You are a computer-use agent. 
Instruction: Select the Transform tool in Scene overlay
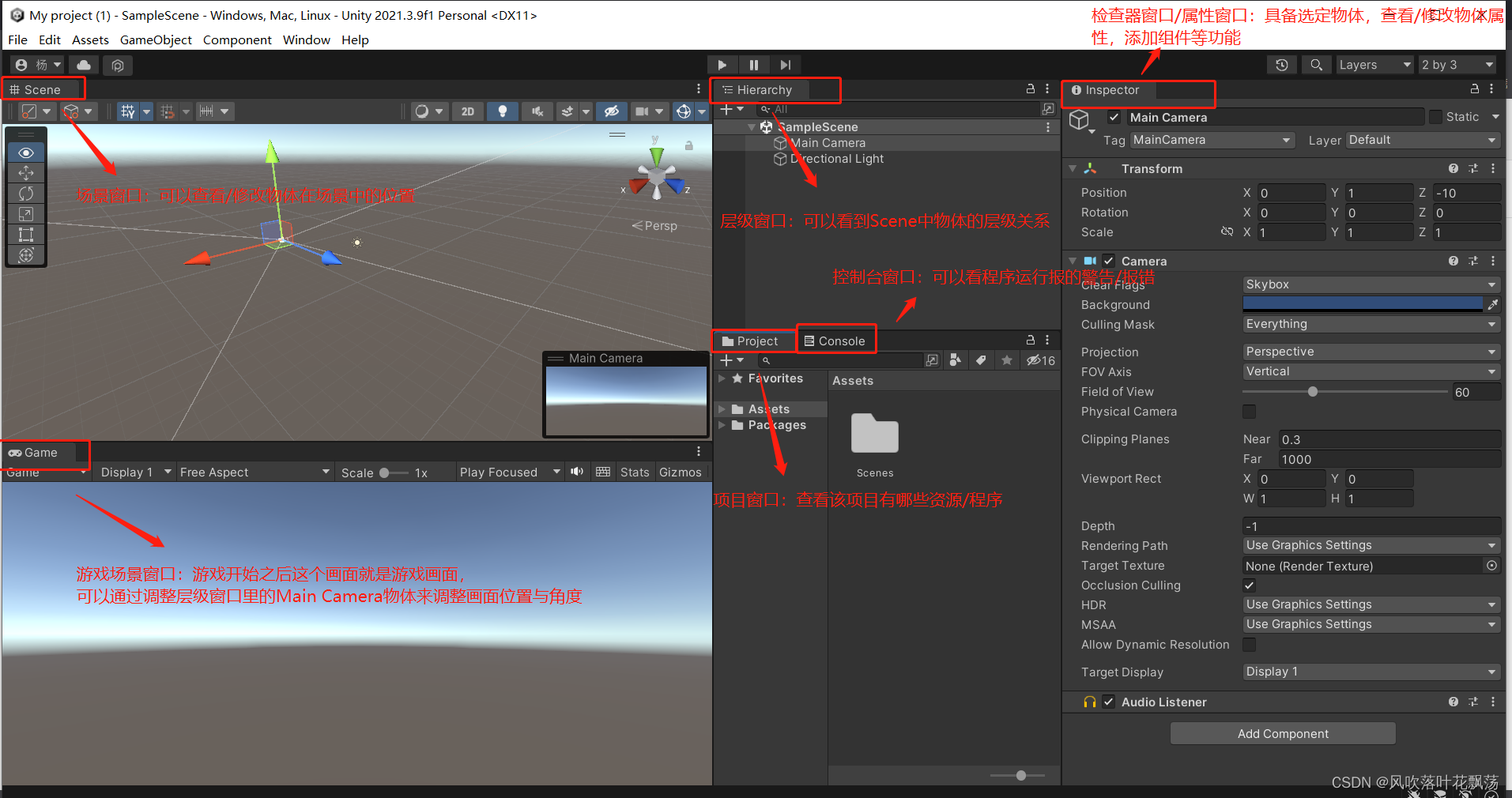(26, 255)
